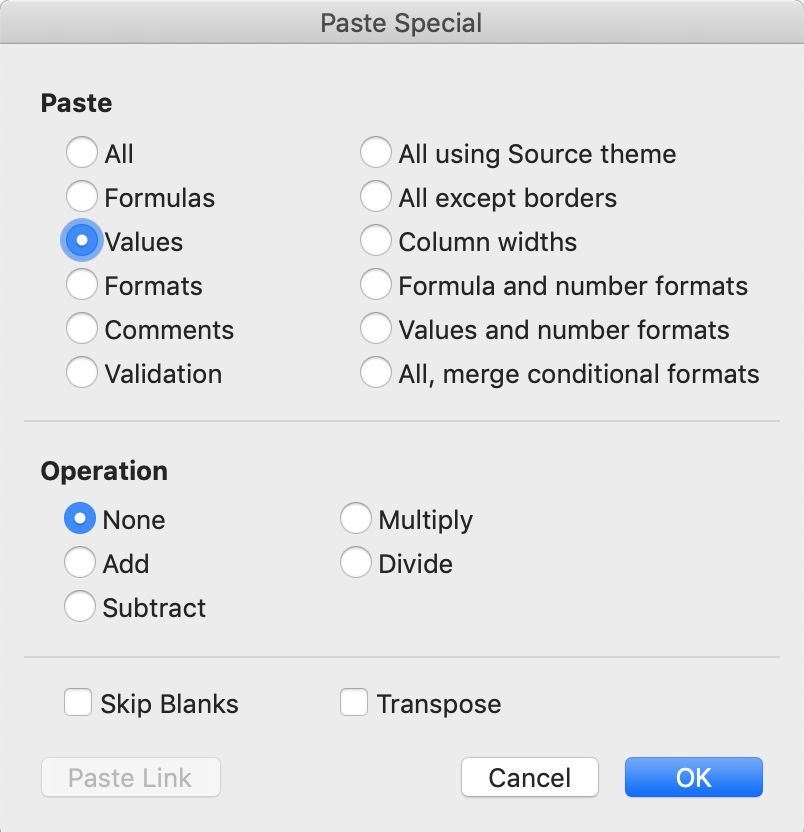804x832 pixels.
Task: Click the Cancel button
Action: tap(529, 778)
